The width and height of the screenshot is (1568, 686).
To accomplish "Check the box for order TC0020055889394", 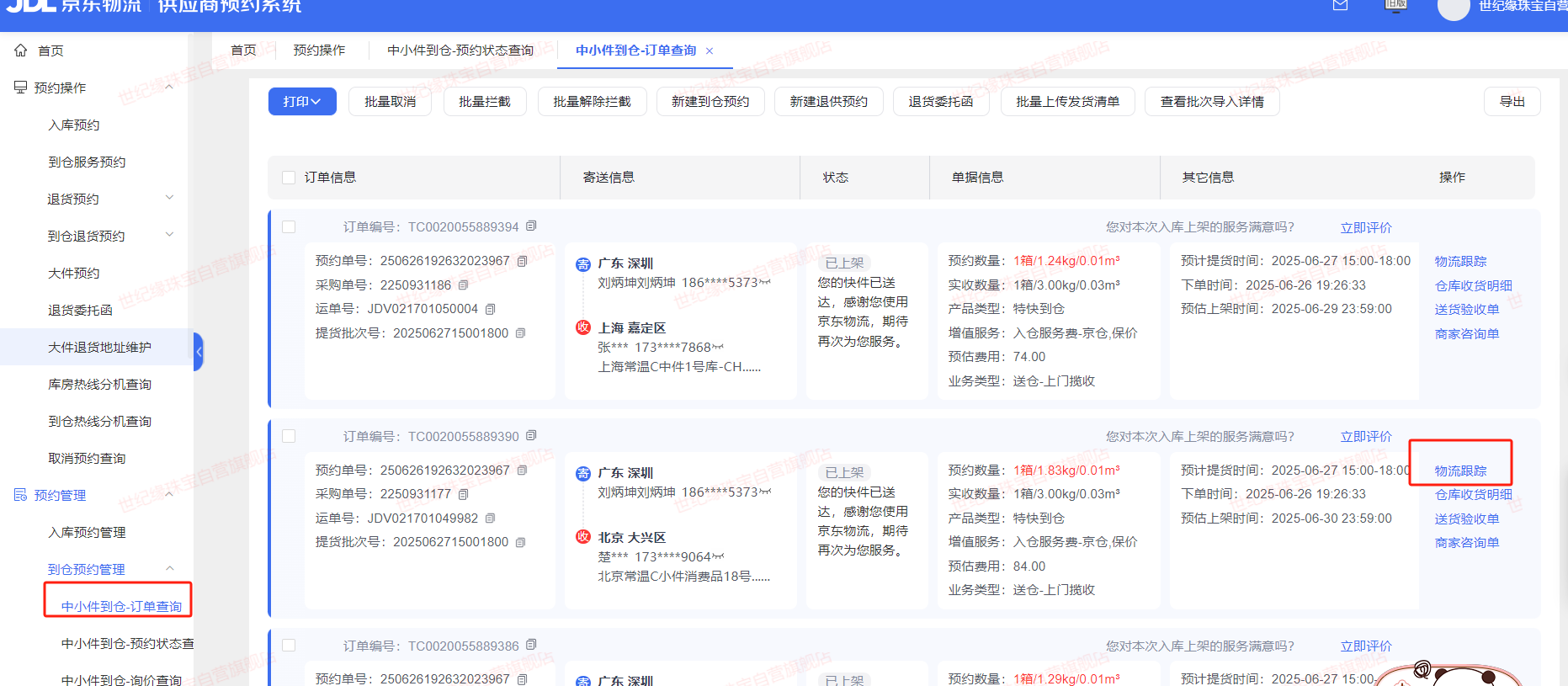I will 289,227.
